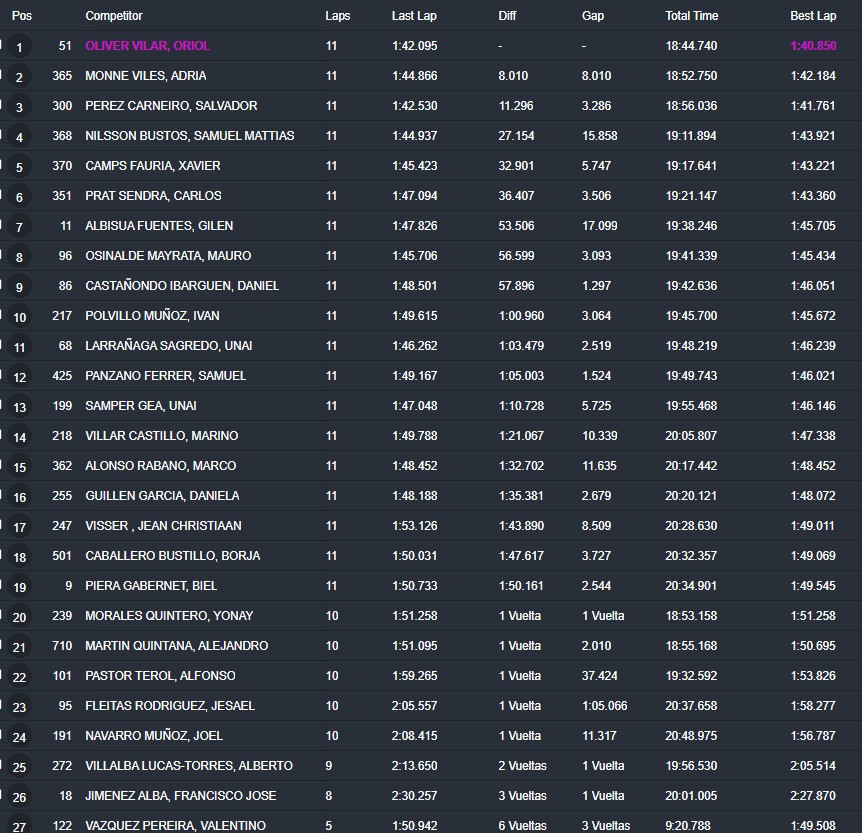Select MONNE VILES, ADRIA row name
The width and height of the screenshot is (862, 833).
(x=146, y=75)
